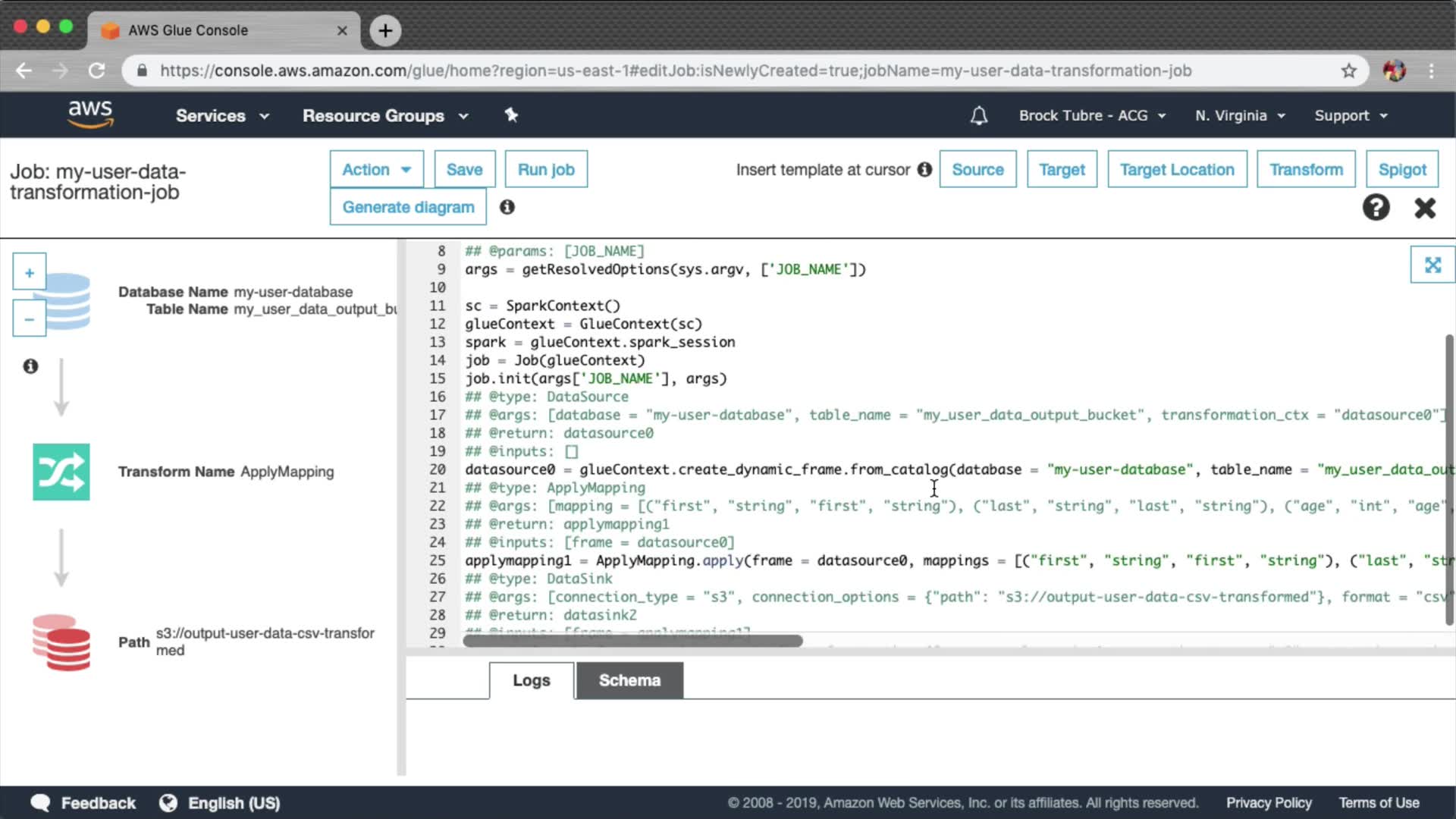
Task: Click the ApplyMapping transform shuffle icon
Action: (x=61, y=472)
